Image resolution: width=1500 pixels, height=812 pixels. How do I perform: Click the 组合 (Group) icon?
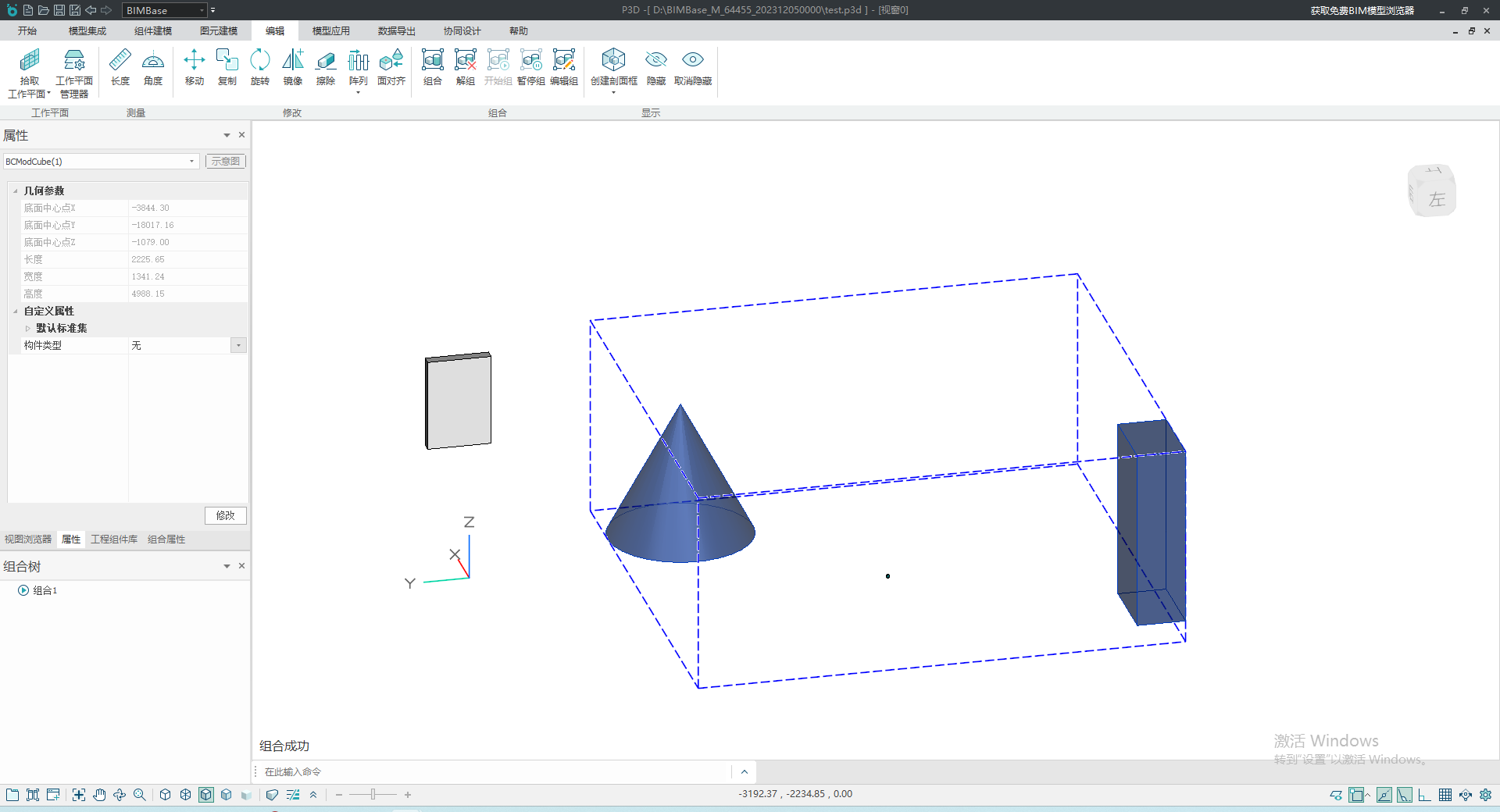[432, 67]
